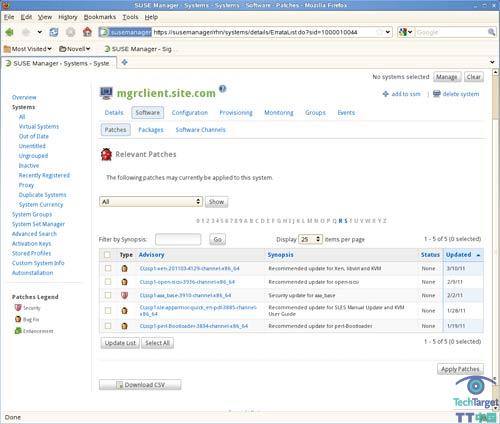The width and height of the screenshot is (500, 424).
Task: Open the address bar history dropdown
Action: coord(388,32)
